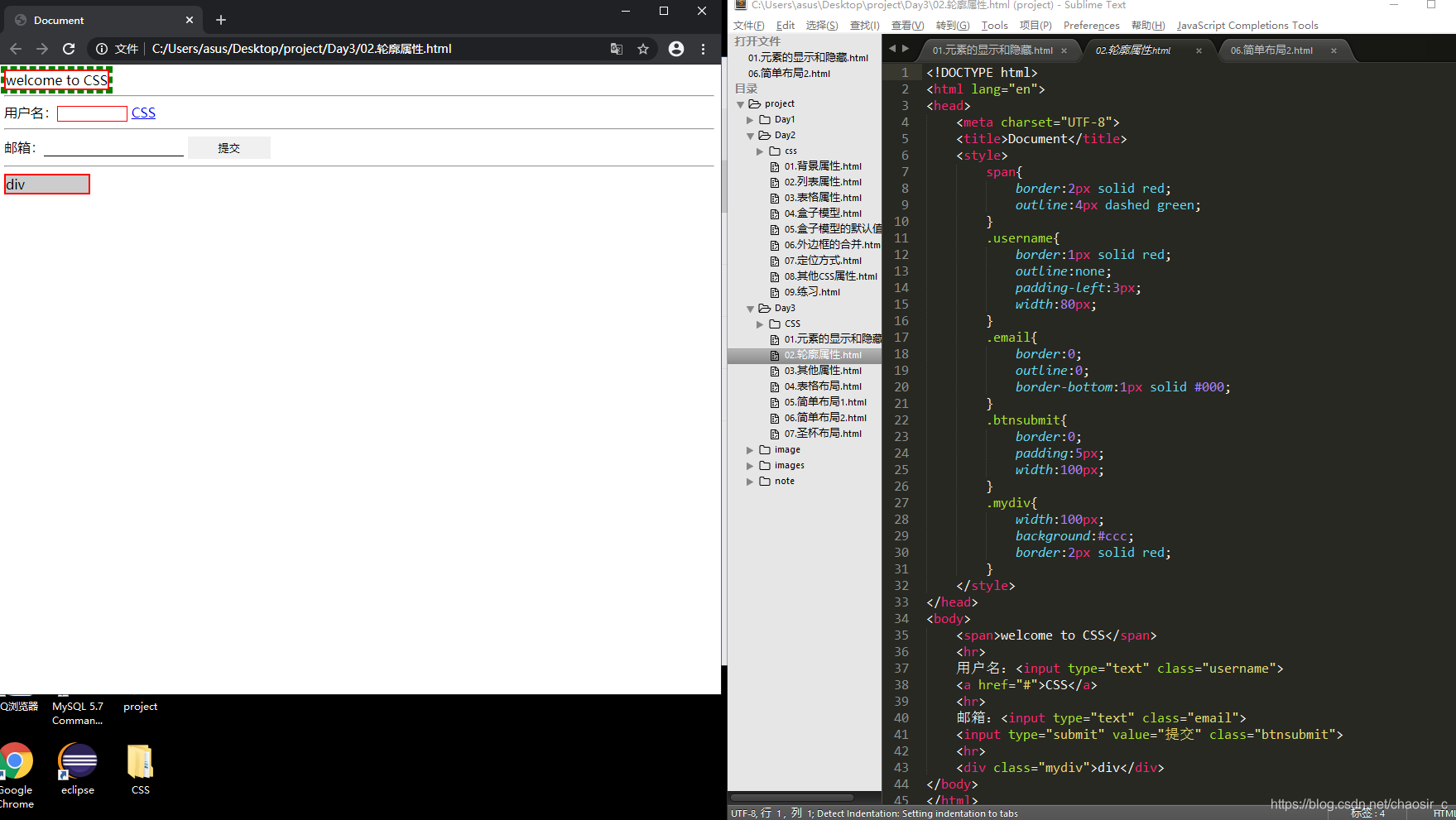Screen dimensions: 1456x820
Task: Reload the Chrome page
Action: point(69,49)
